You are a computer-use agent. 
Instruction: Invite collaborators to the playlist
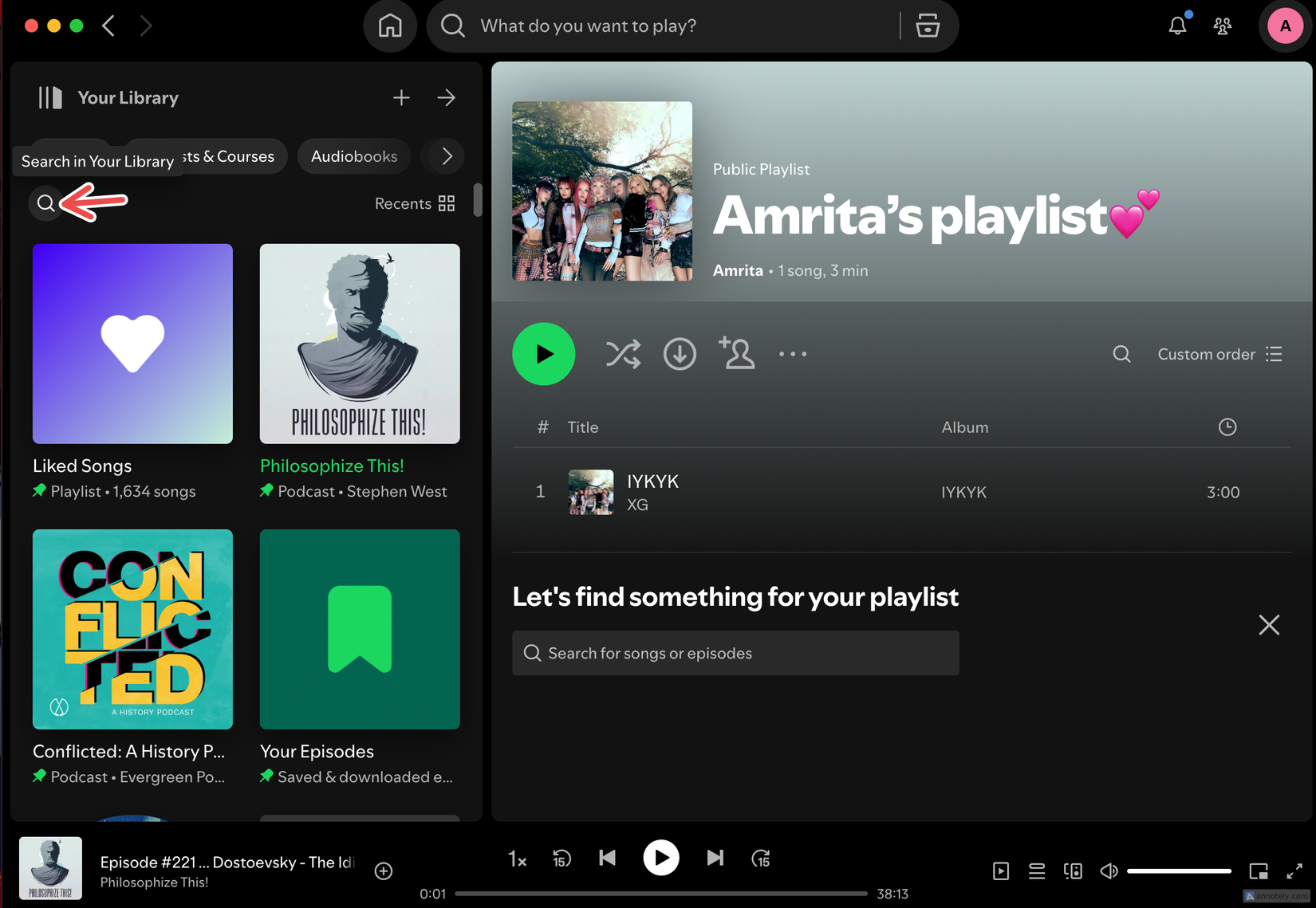[737, 354]
